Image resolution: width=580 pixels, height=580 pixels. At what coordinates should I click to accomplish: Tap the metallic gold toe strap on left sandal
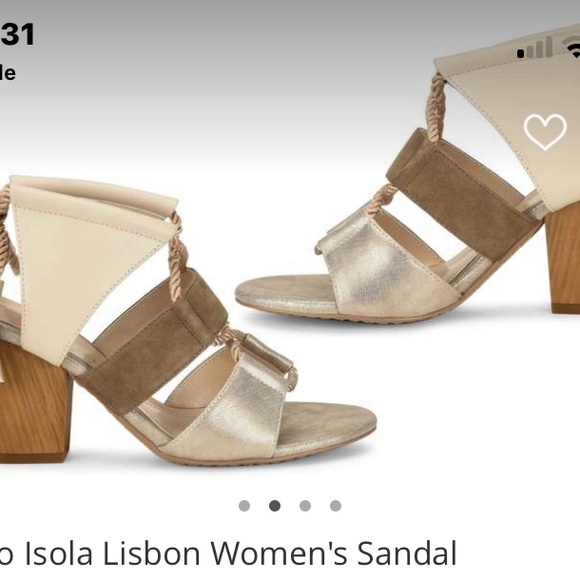click(229, 411)
